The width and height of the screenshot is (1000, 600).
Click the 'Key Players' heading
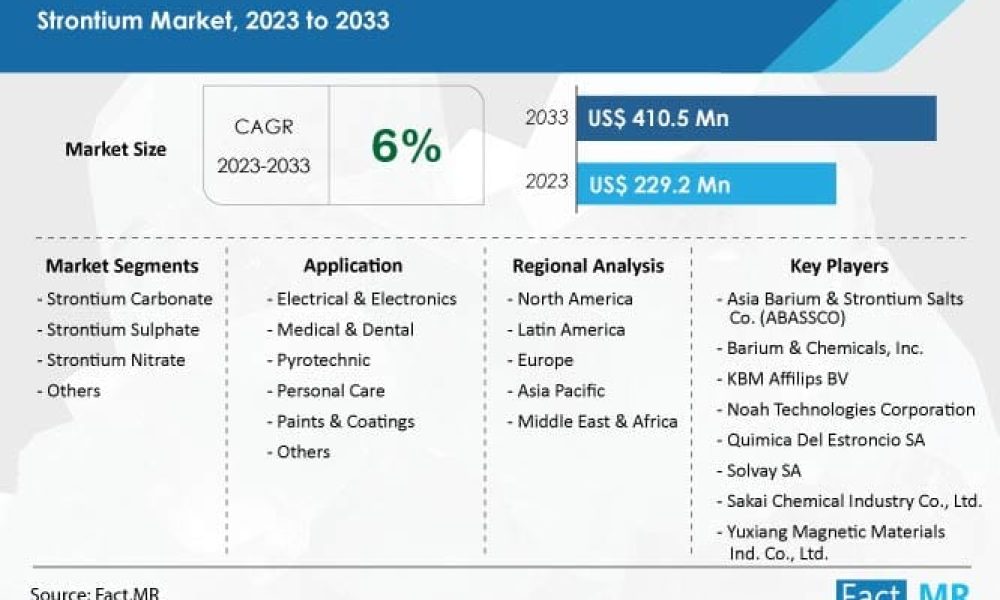coord(839,266)
